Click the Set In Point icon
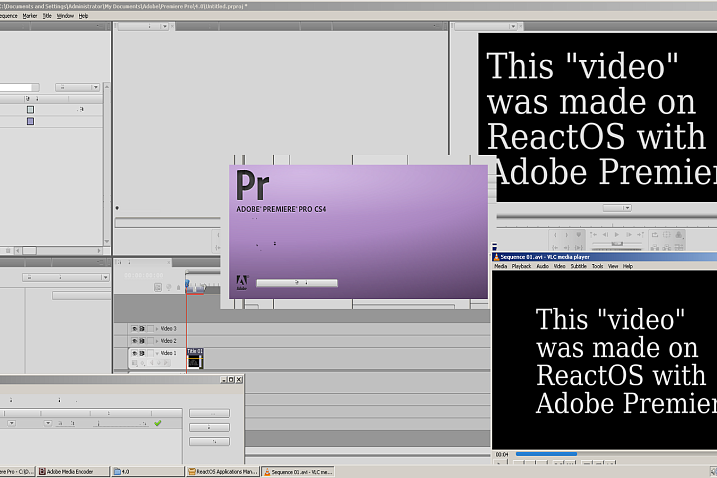The image size is (717, 478). (x=555, y=235)
